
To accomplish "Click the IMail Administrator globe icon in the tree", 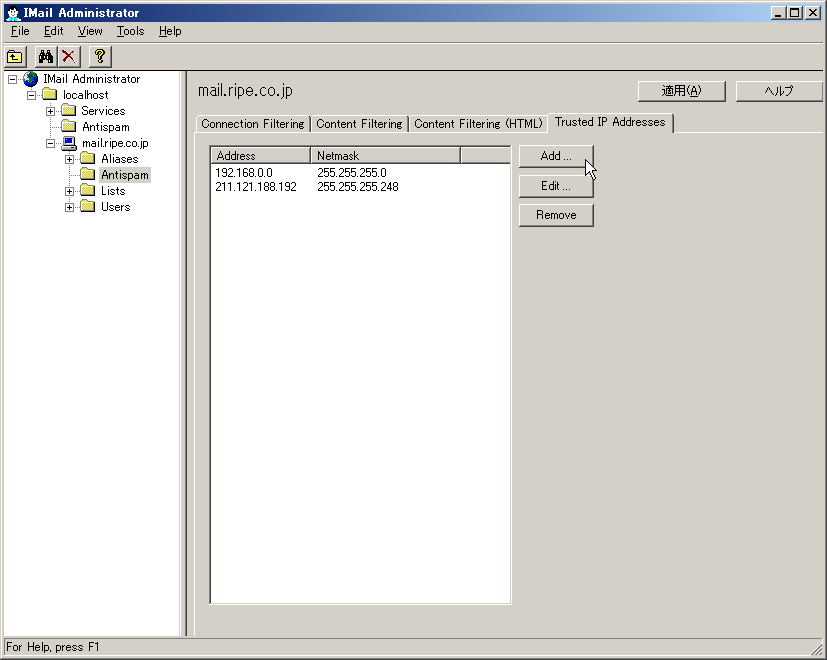I will click(x=31, y=79).
